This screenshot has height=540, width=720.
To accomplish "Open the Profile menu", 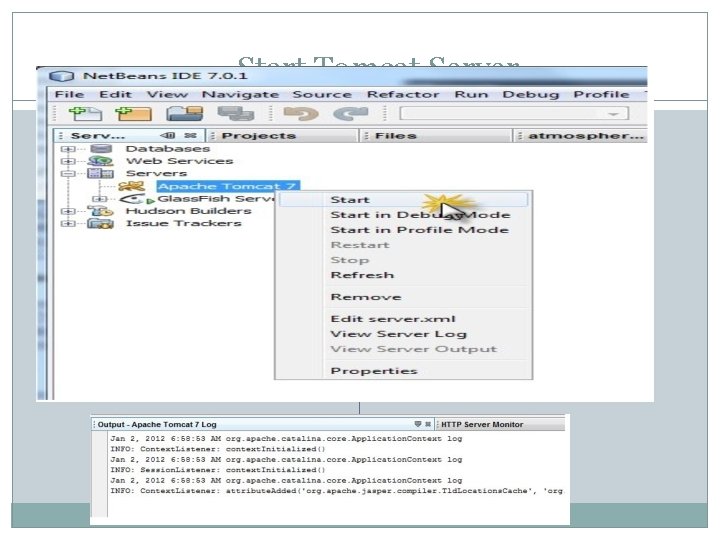I will point(601,95).
